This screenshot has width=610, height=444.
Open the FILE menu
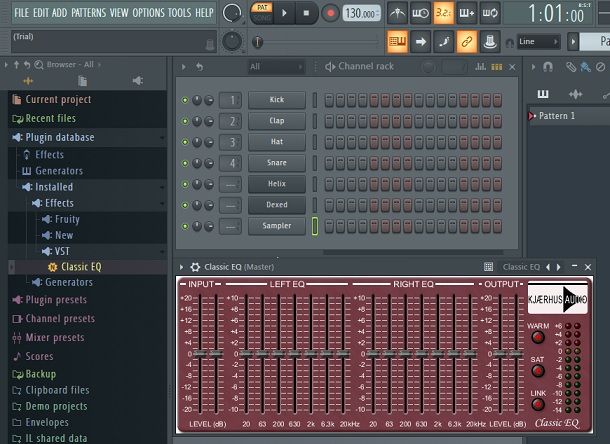[x=21, y=12]
